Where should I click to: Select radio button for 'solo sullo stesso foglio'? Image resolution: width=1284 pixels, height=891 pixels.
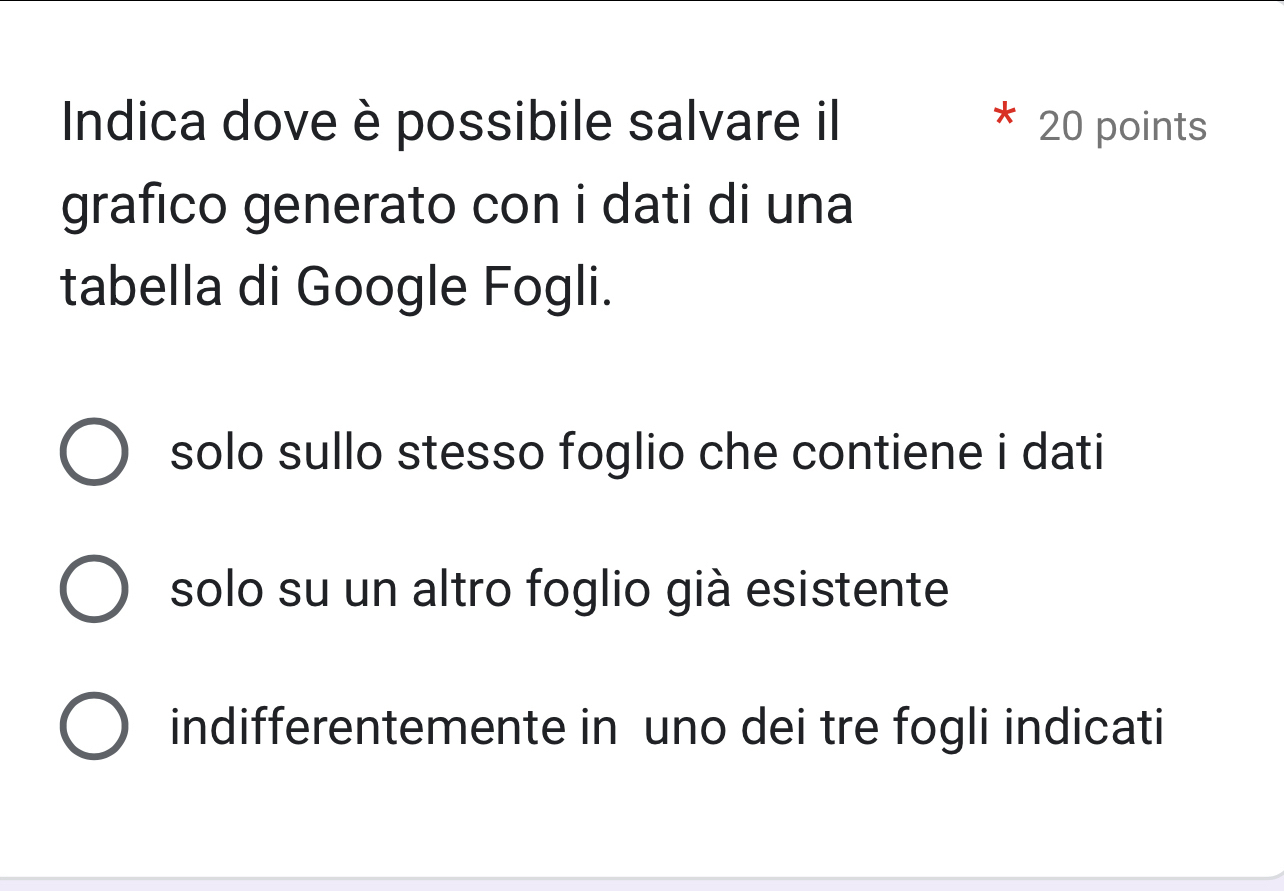coord(94,452)
